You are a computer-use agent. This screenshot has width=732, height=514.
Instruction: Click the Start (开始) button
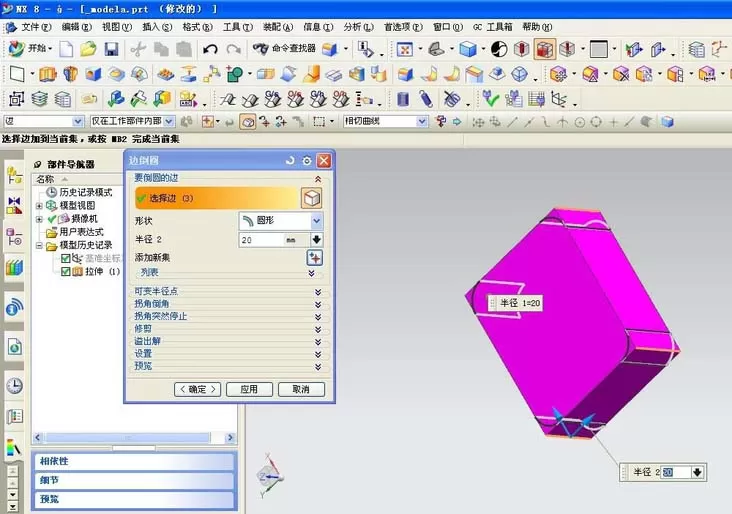tap(31, 49)
